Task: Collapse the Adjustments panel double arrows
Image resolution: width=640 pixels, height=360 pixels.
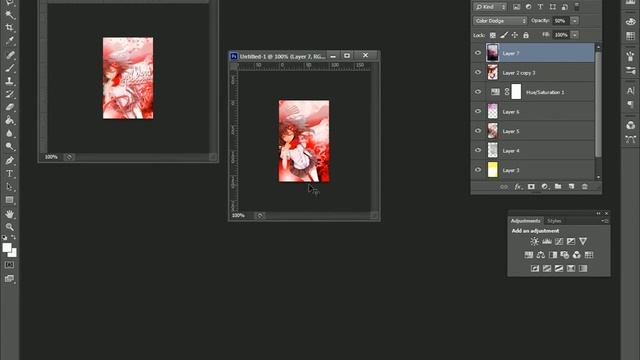Action: 598,213
